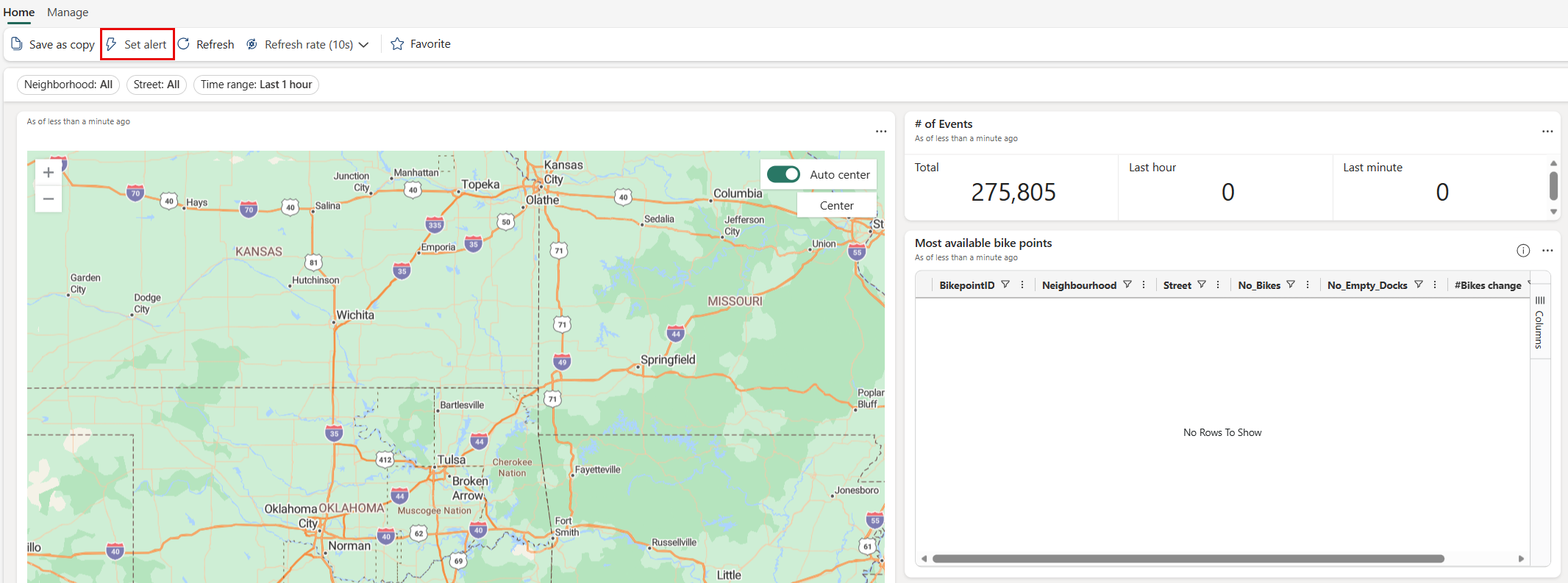Screen dimensions: 1568x583
Task: Click # of Events scroll up arrow
Action: click(x=1553, y=163)
